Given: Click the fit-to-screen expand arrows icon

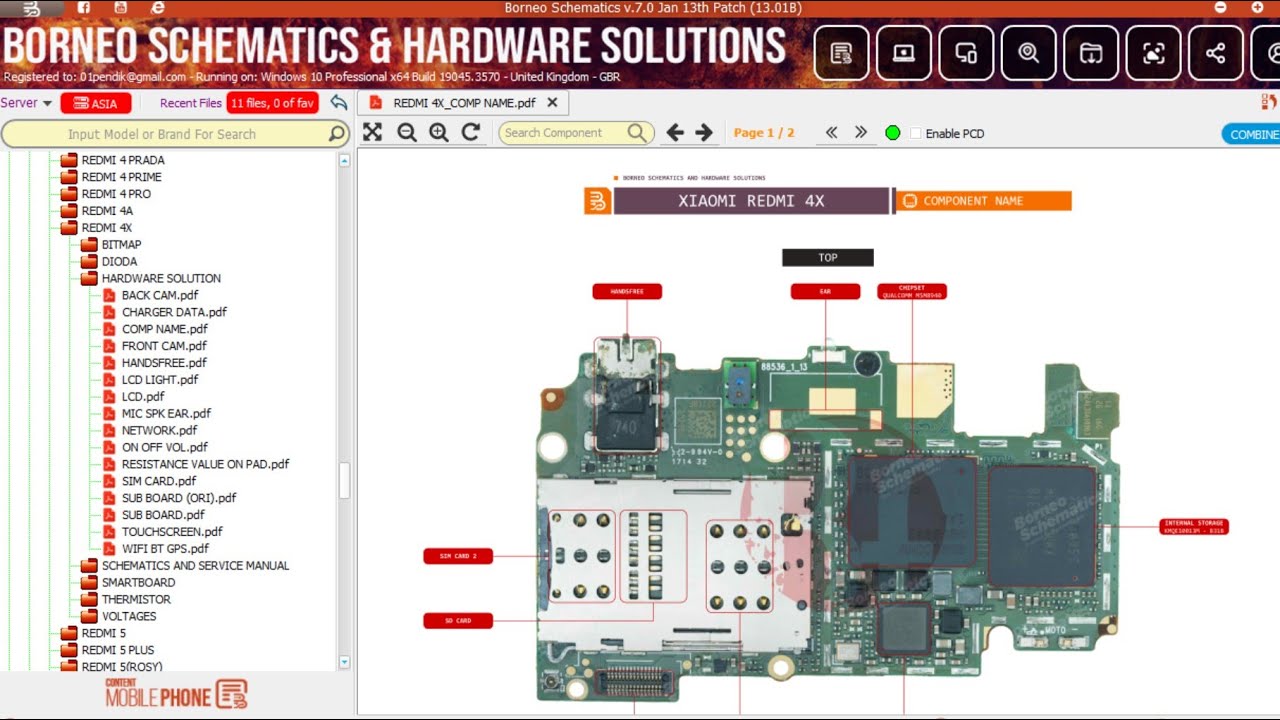Looking at the screenshot, I should pos(373,133).
